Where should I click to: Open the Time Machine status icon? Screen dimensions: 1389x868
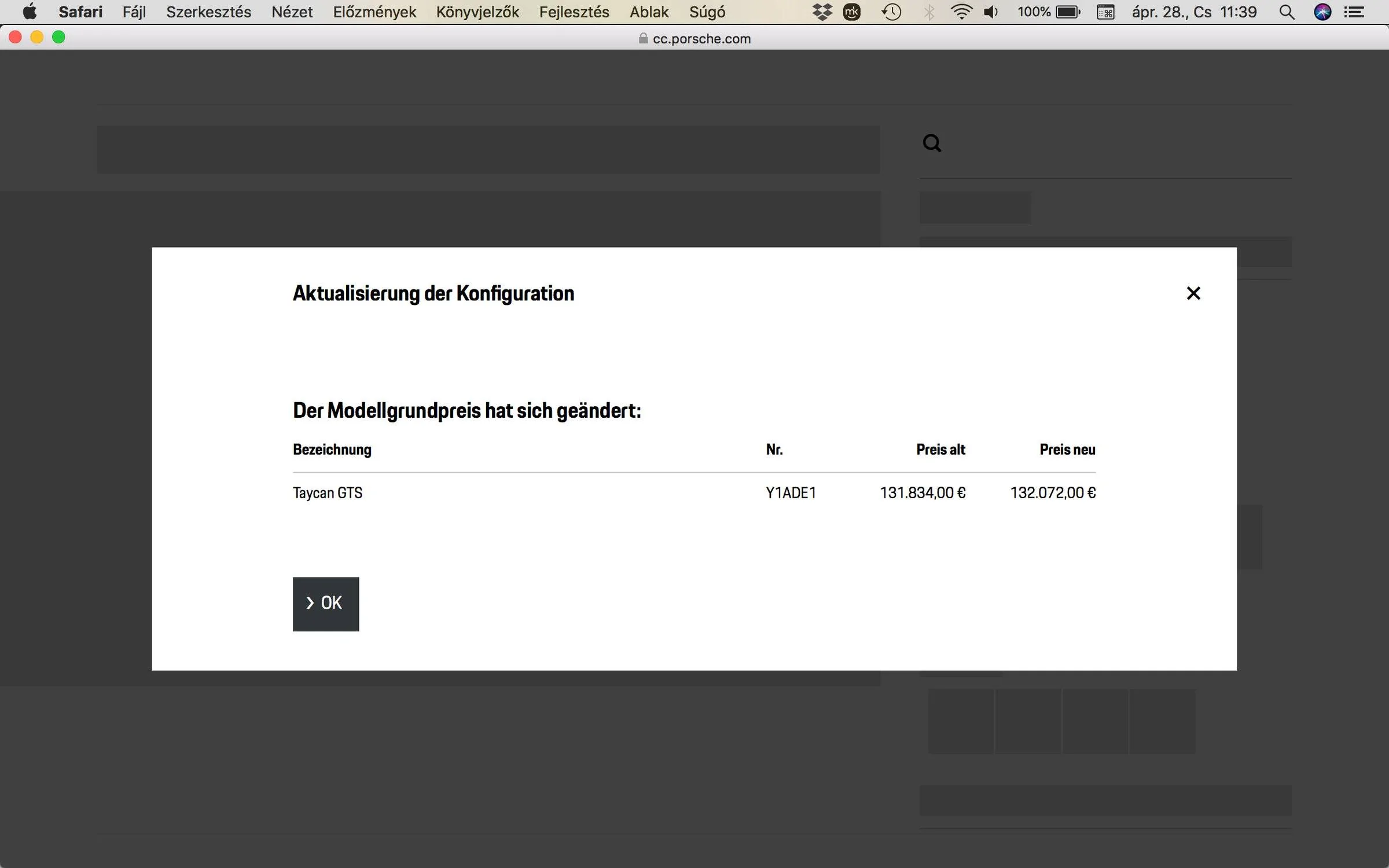(891, 12)
